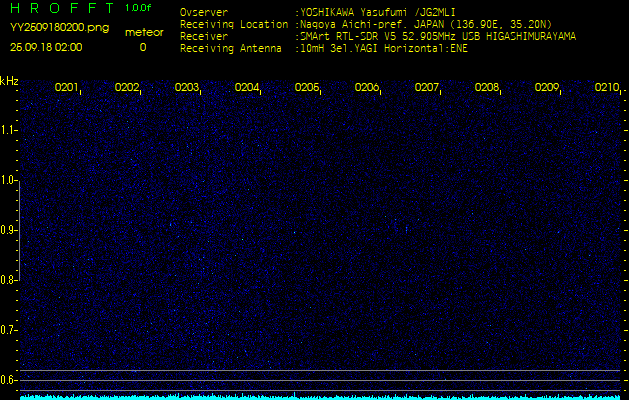This screenshot has width=629, height=400.
Task: Click the Receiving Antenna label
Action: pyautogui.click(x=231, y=49)
